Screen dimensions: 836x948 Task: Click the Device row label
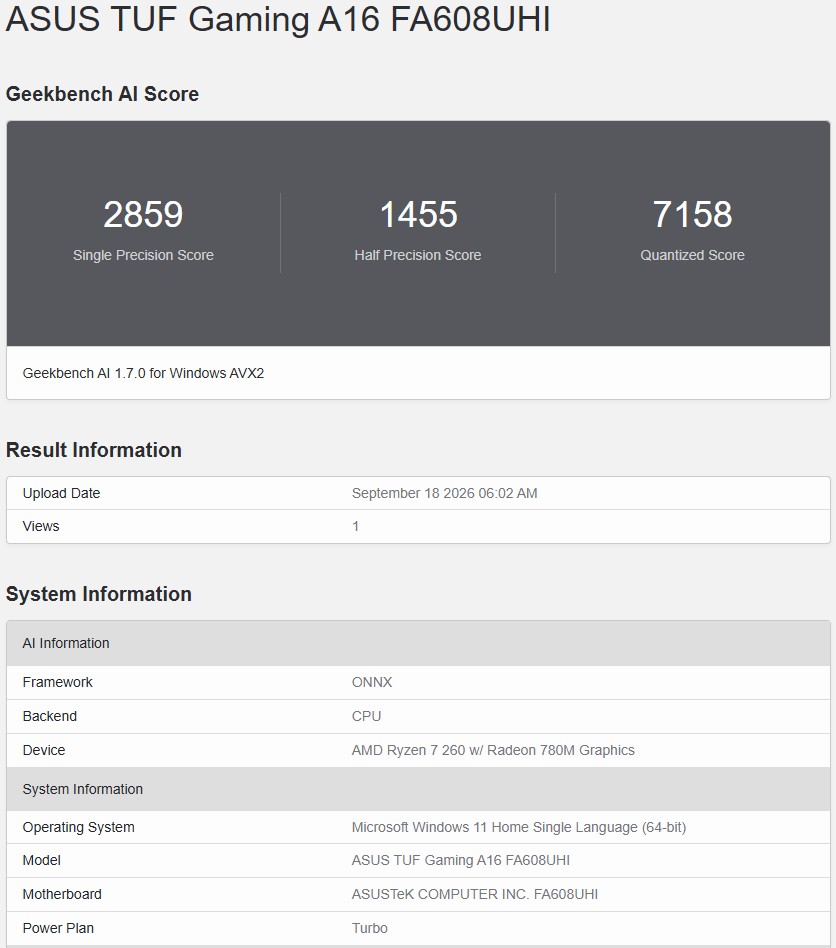(44, 750)
